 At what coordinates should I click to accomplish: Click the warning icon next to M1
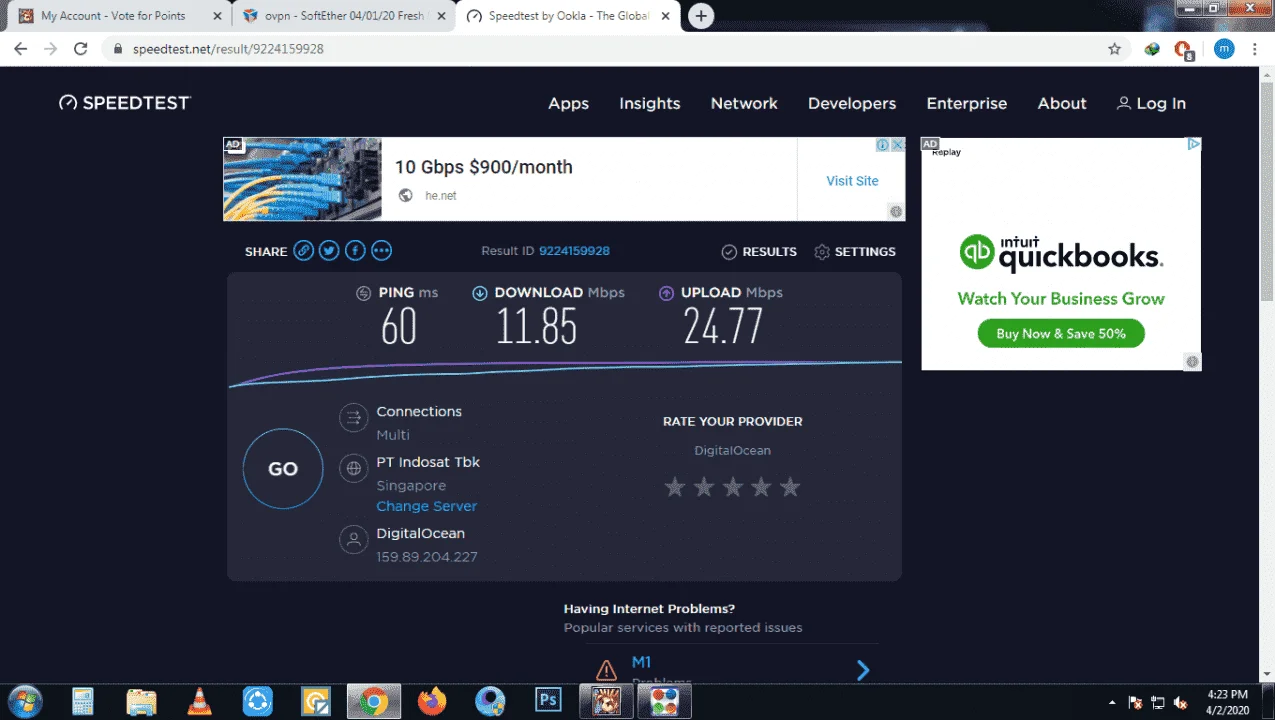point(606,670)
